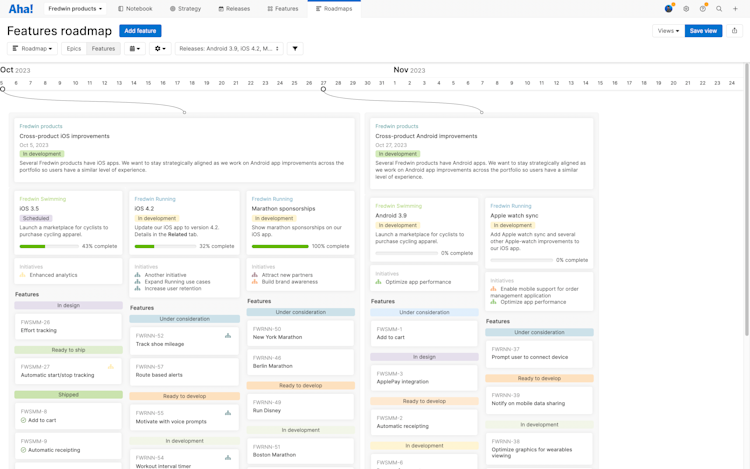Screen dimensions: 750x469
Task: Open feature FWRNN-46 Berlin Marathon
Action: click(x=300, y=362)
